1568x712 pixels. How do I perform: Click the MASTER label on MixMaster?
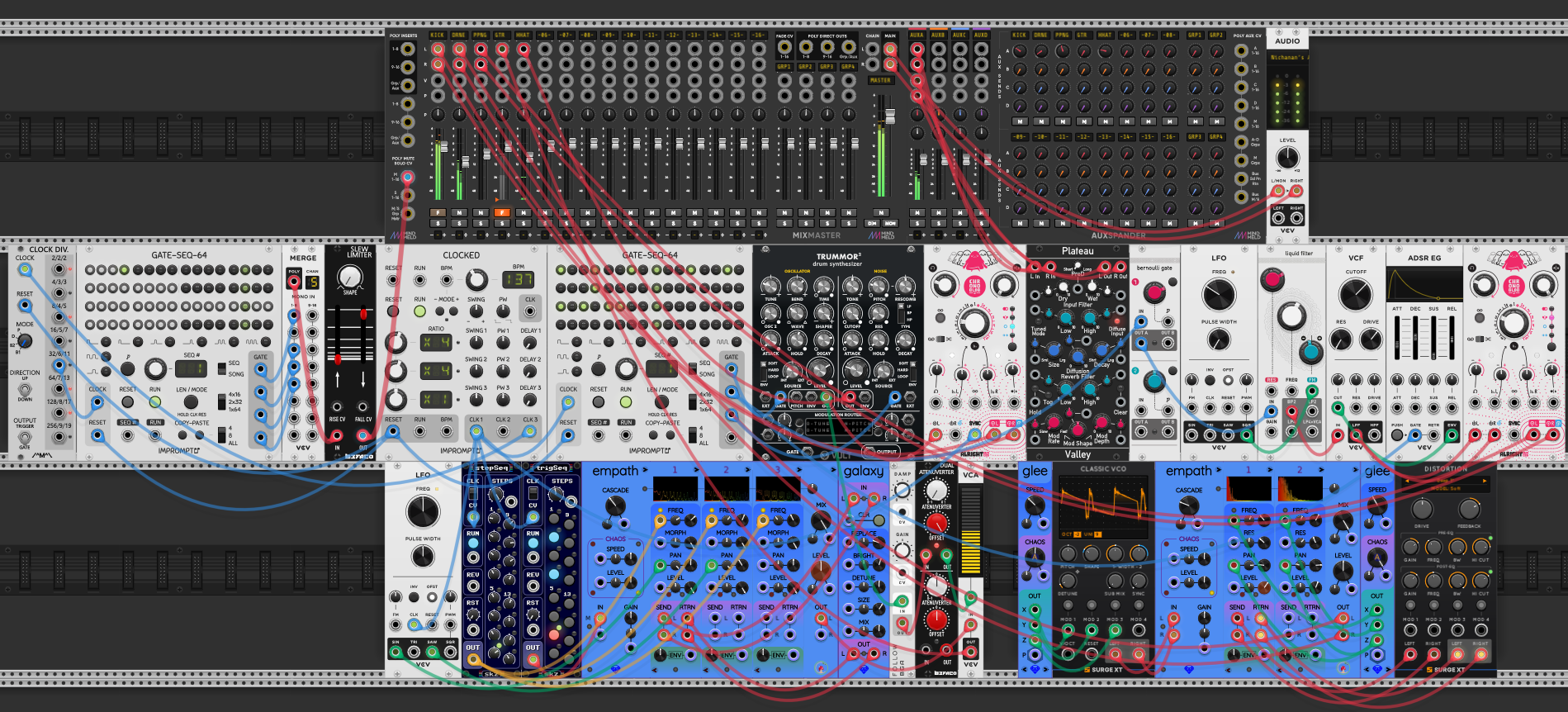point(880,80)
